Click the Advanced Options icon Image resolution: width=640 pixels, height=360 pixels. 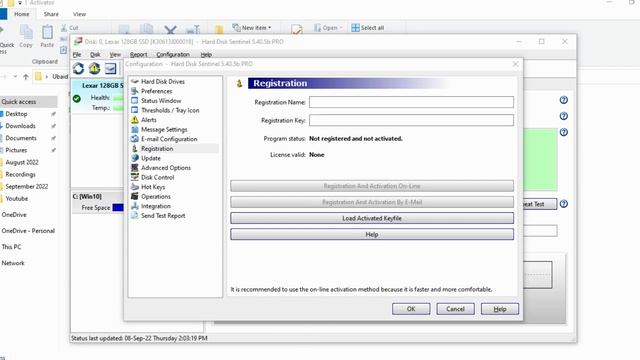click(135, 167)
